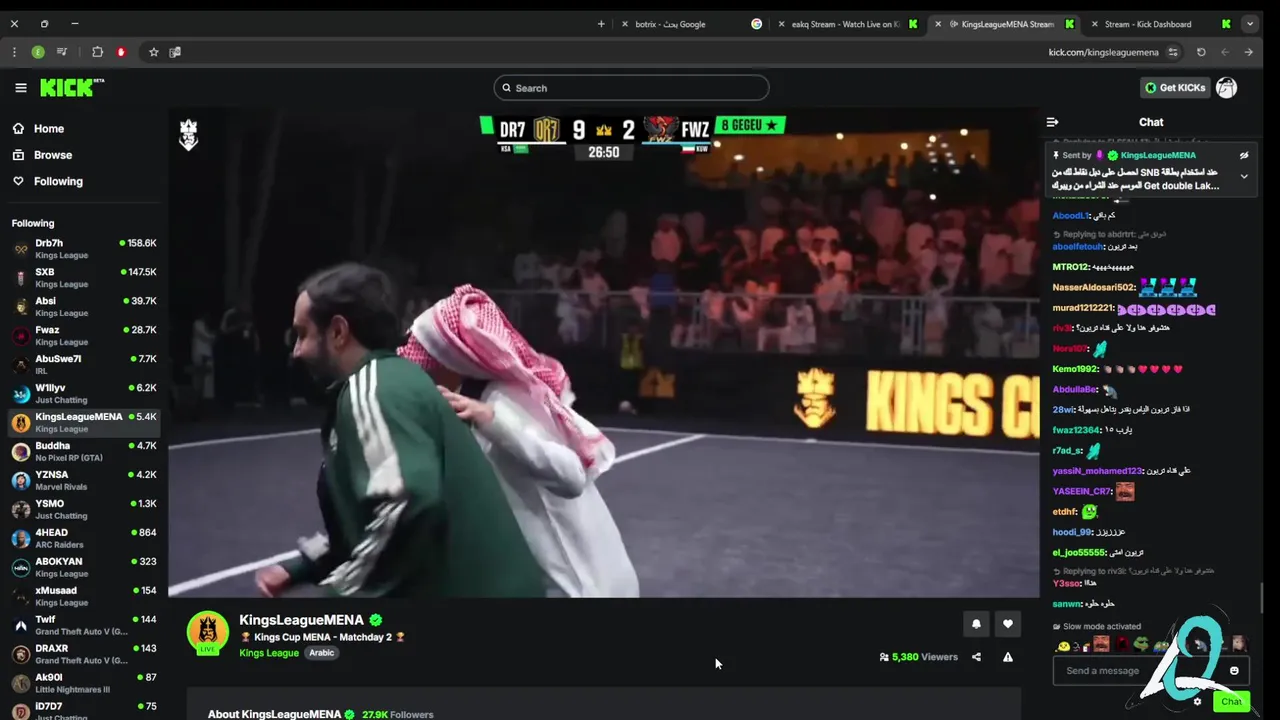Open ABOKYAN channel in Following list
The image size is (1280, 720).
84,568
